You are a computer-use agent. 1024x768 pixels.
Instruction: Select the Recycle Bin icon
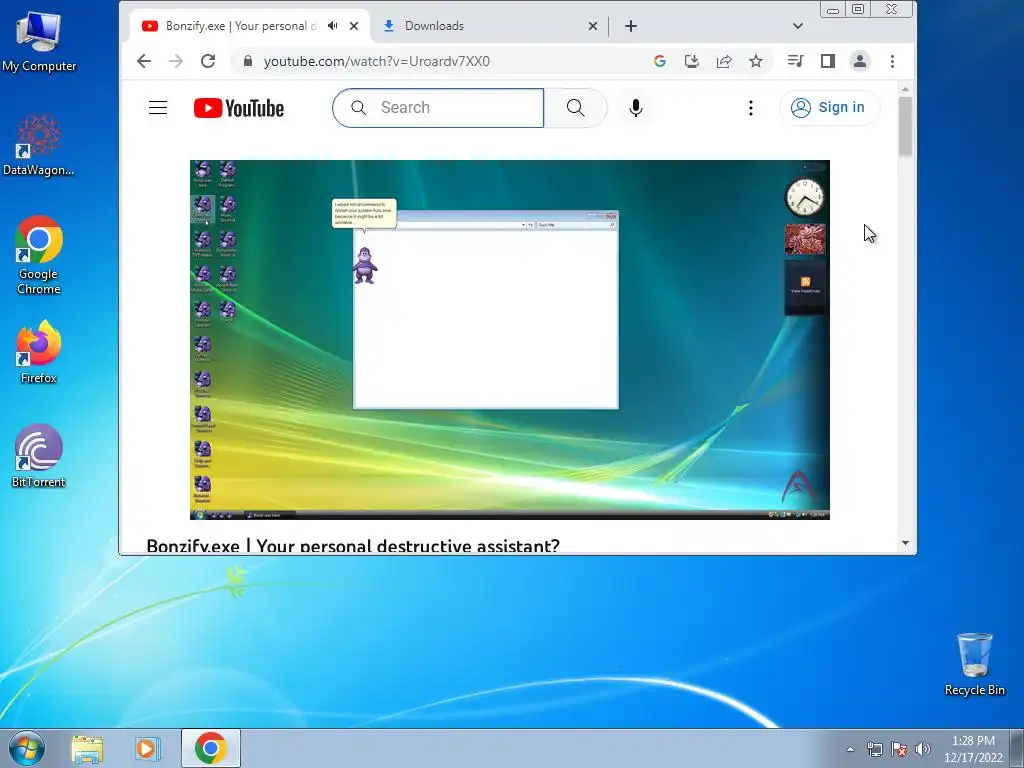pos(974,664)
